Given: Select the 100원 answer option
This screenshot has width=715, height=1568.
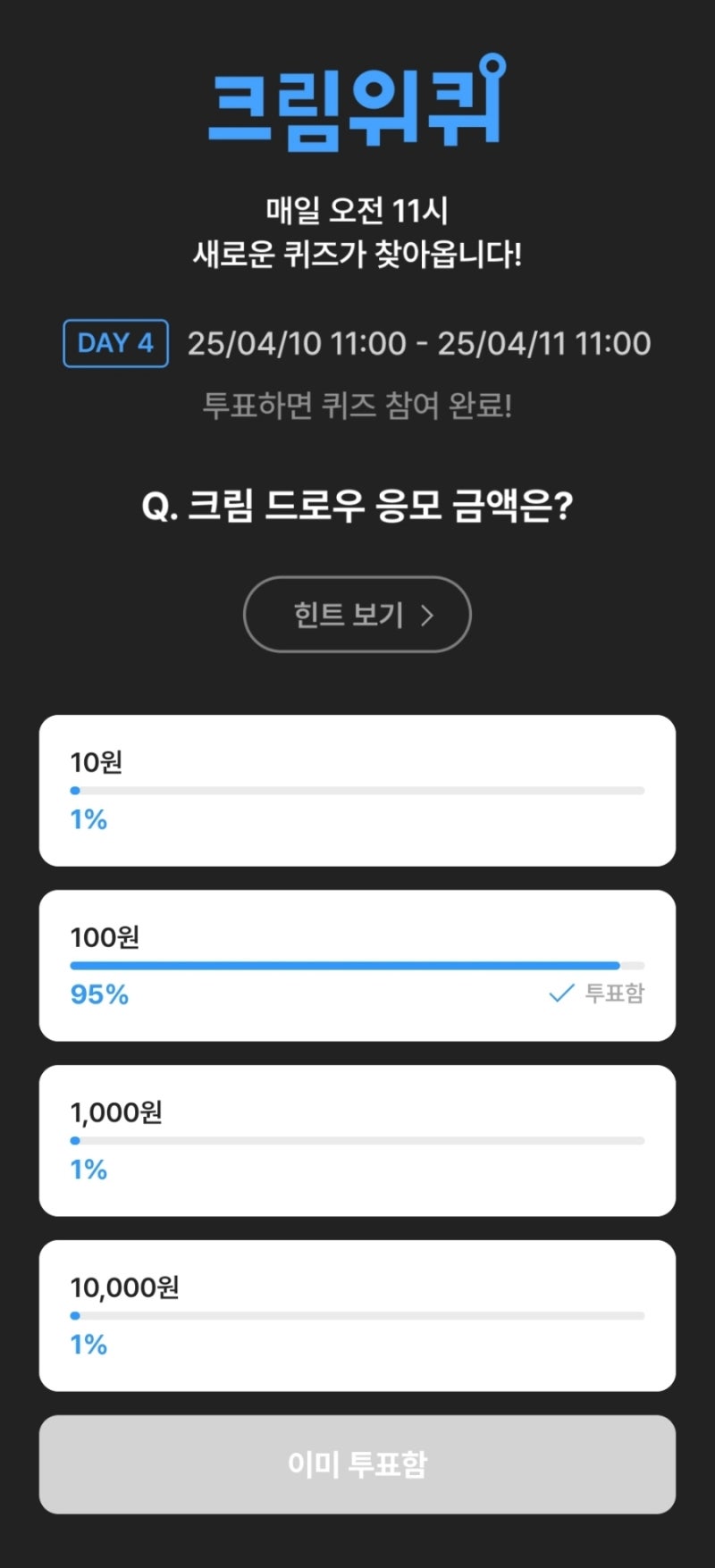Looking at the screenshot, I should [x=357, y=966].
